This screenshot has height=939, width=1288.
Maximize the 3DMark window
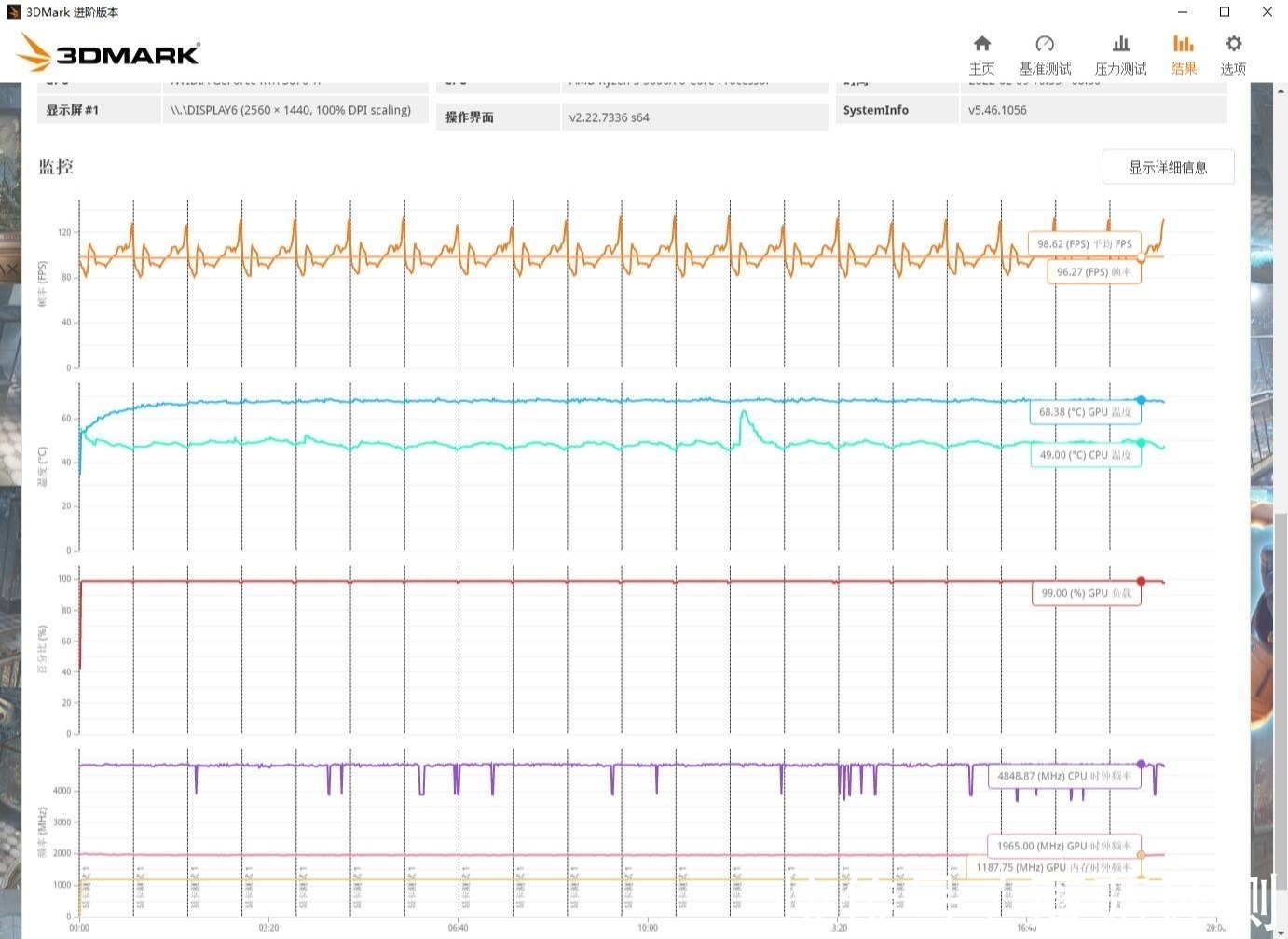(1225, 12)
